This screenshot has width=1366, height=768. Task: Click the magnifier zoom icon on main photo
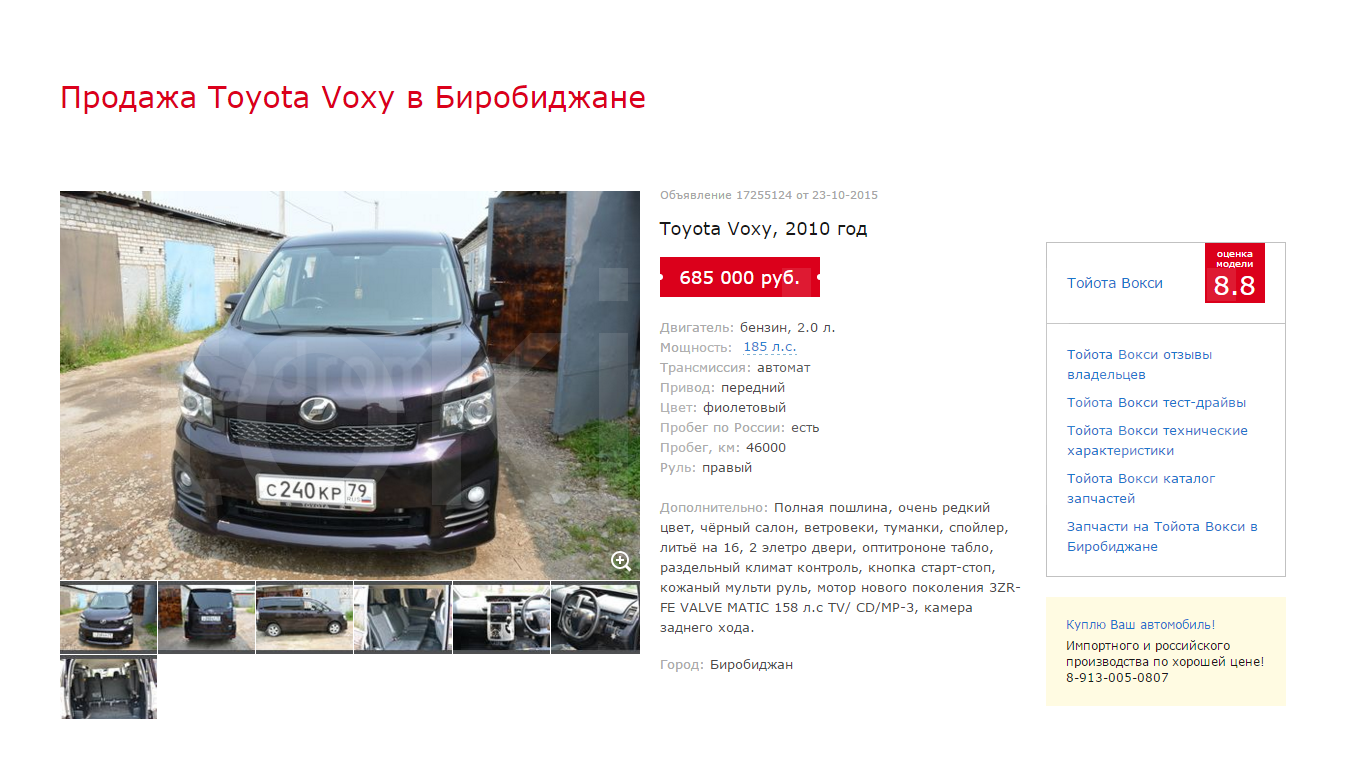click(621, 562)
